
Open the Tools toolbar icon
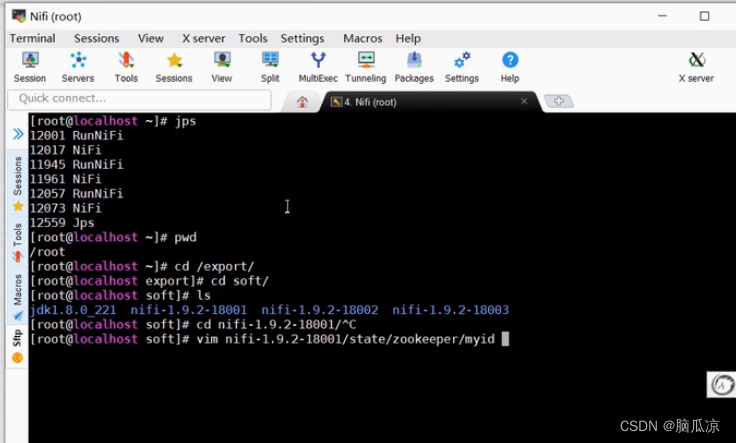coord(126,67)
